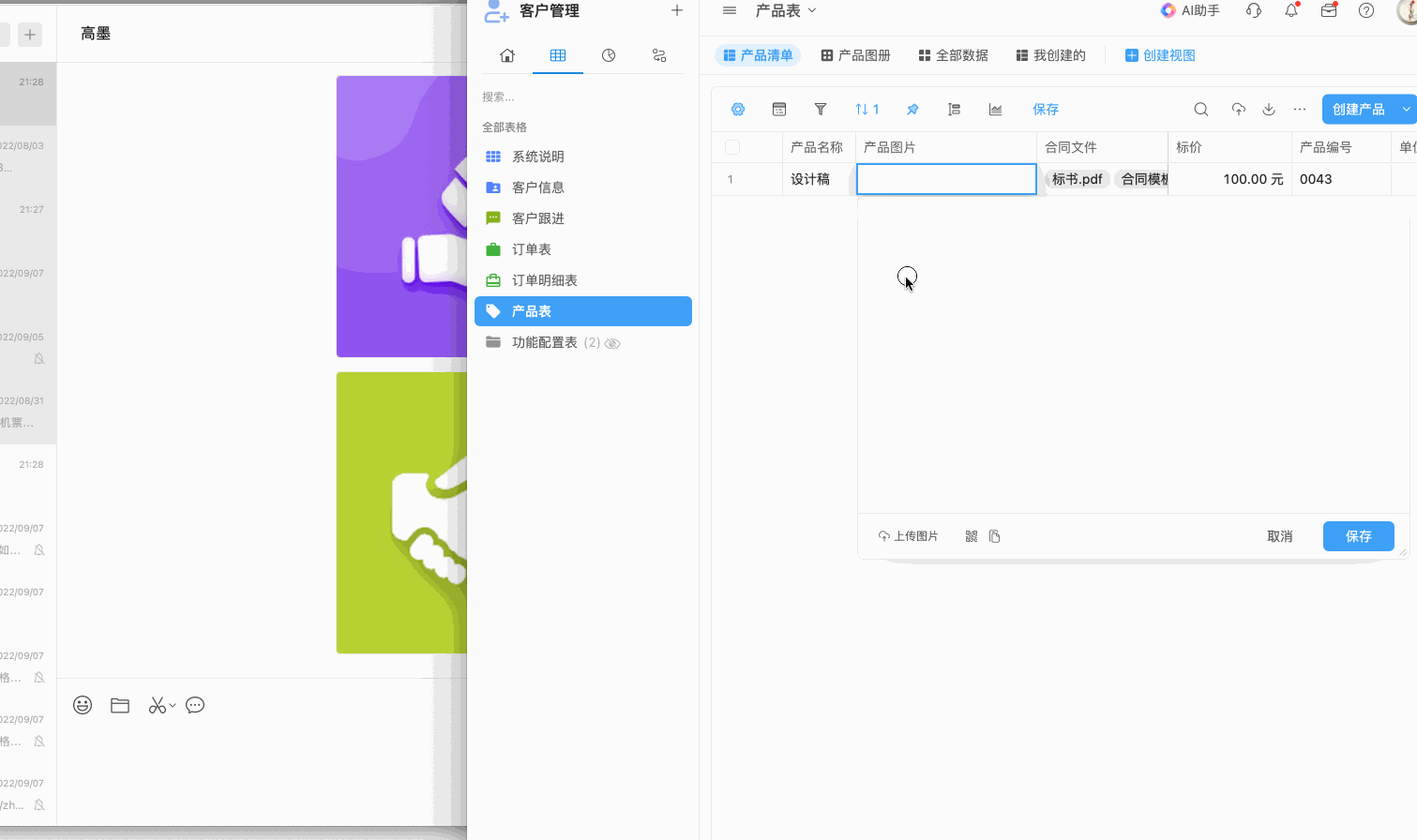The image size is (1417, 840).
Task: Open the row grouping icon
Action: click(x=954, y=110)
